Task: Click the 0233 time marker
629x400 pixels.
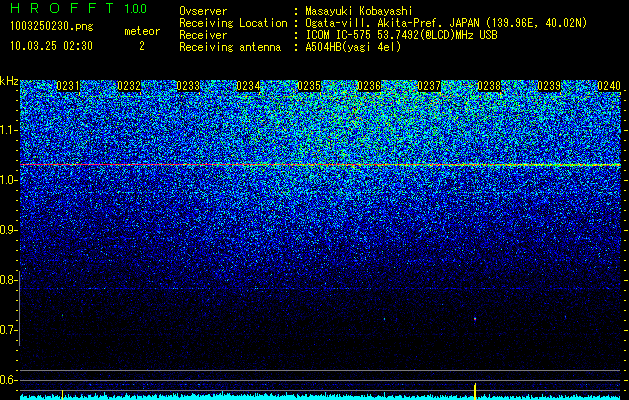Action: pos(188,86)
